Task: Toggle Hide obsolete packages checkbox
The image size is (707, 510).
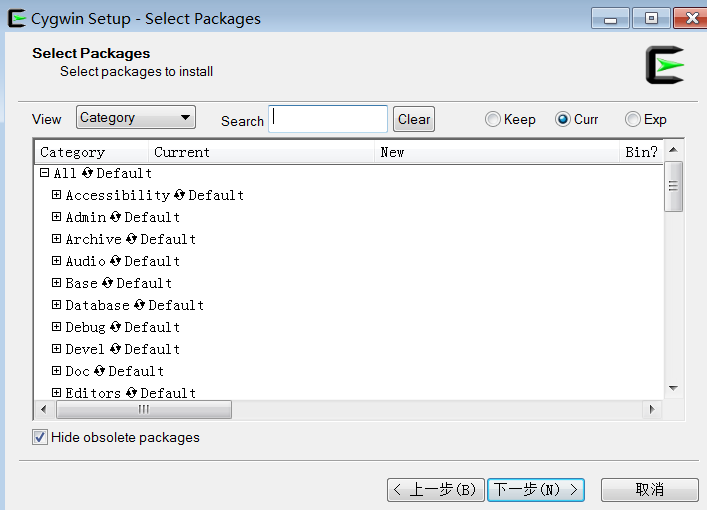Action: (x=40, y=437)
